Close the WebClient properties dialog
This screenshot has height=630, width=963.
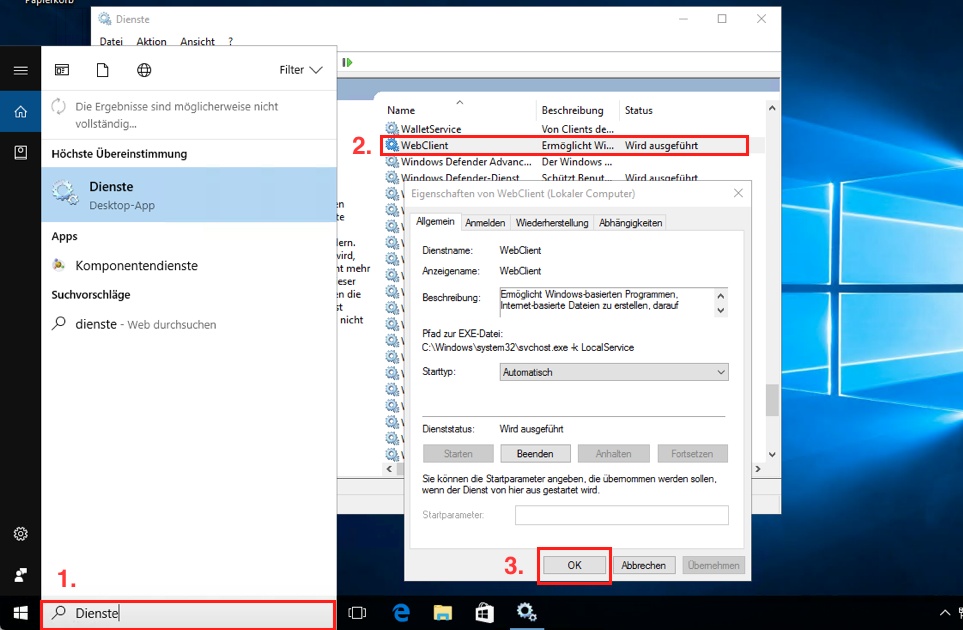[x=738, y=193]
